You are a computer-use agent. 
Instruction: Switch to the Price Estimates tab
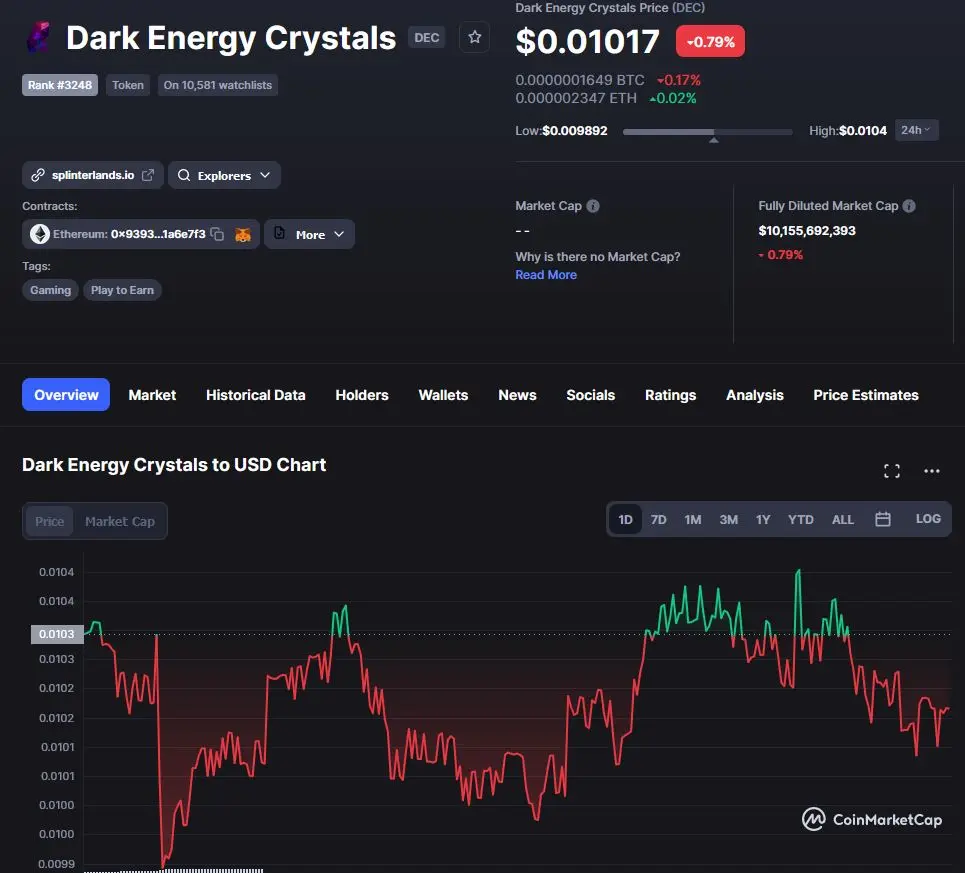pyautogui.click(x=865, y=395)
